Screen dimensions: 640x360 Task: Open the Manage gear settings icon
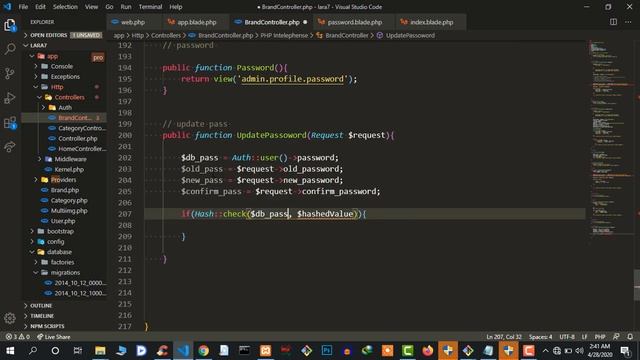(10, 318)
